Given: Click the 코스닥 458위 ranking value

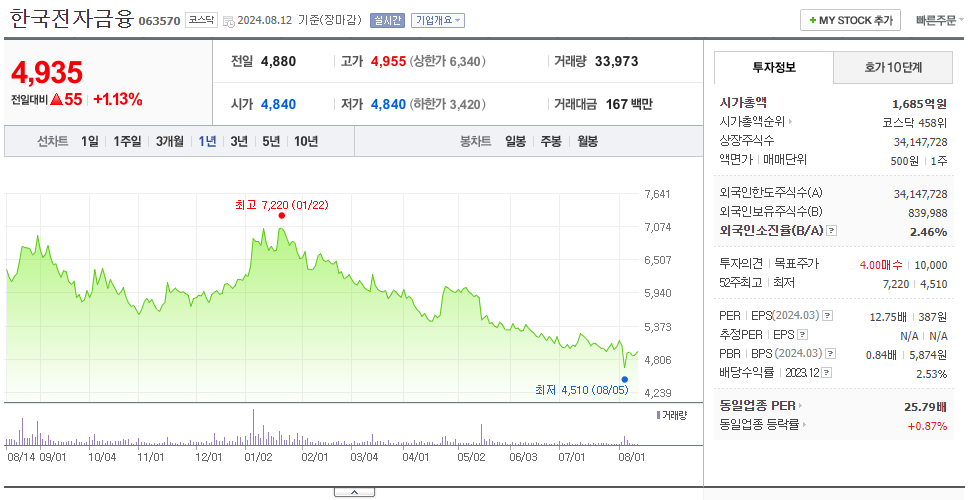Looking at the screenshot, I should click(x=915, y=122).
